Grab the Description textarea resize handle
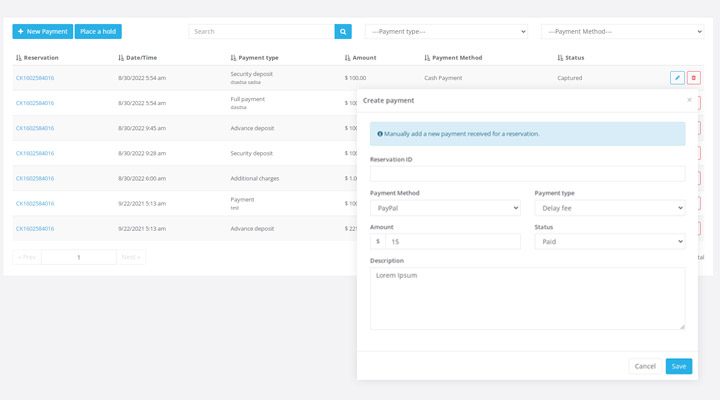 pyautogui.click(x=682, y=327)
